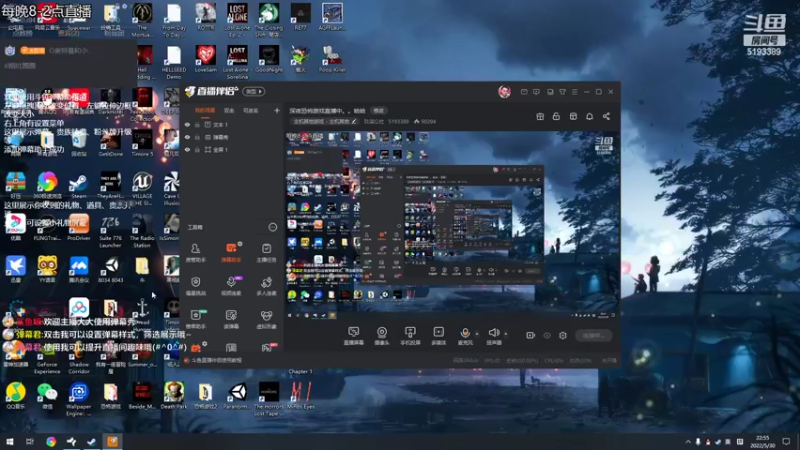This screenshot has height=450, width=800.
Task: Lock the 文本 1 source layer
Action: coord(197,124)
